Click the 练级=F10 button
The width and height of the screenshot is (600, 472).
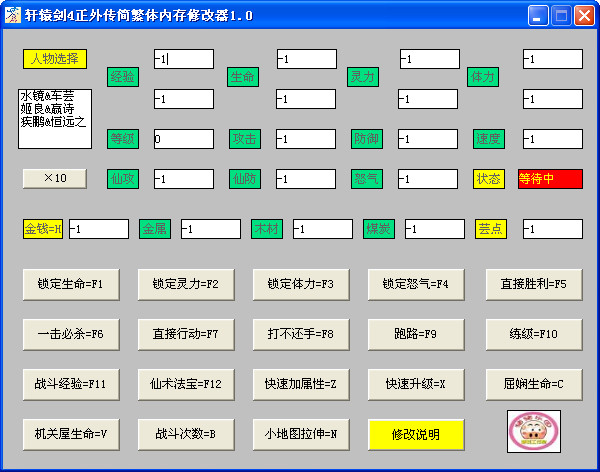(534, 335)
